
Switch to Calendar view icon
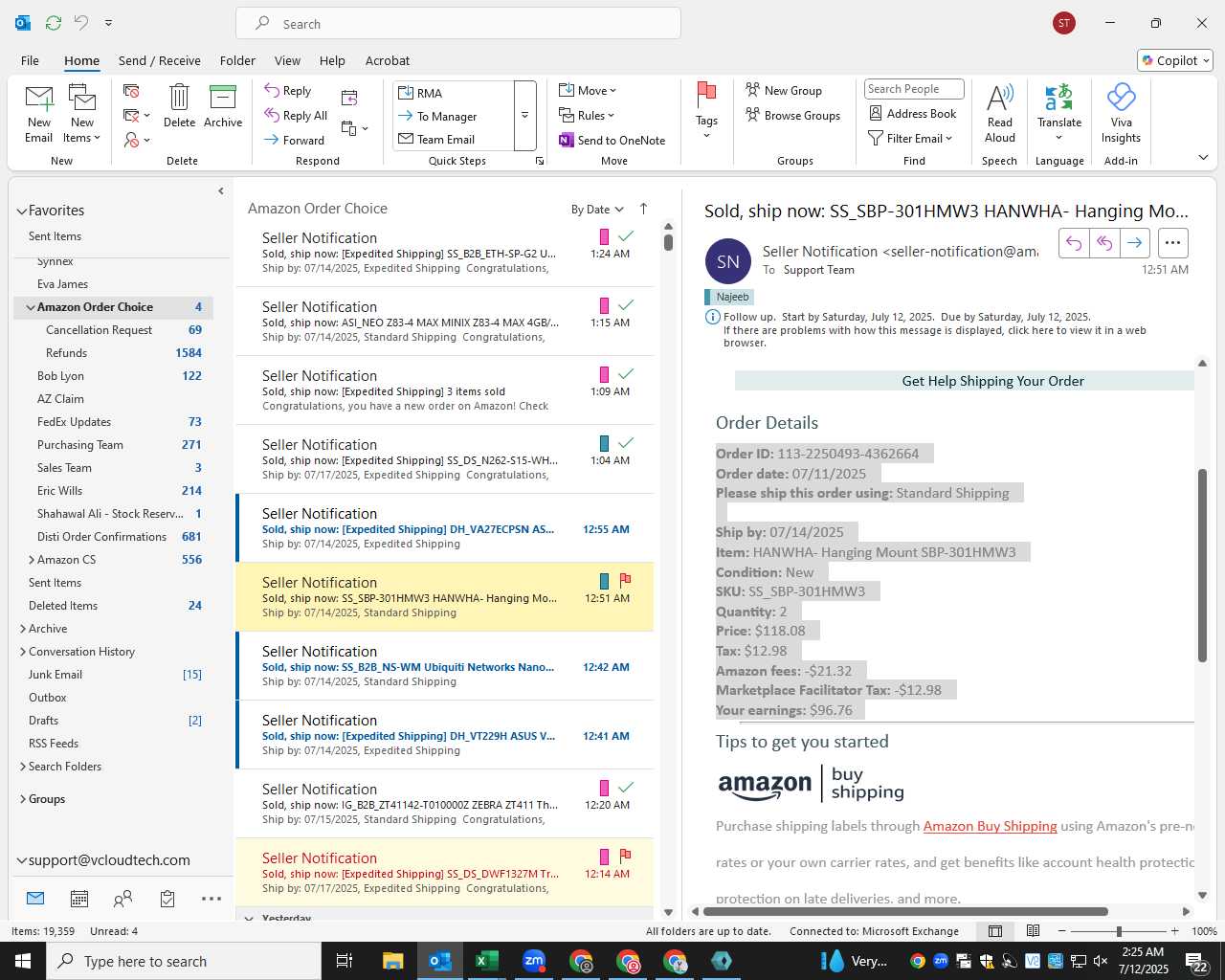tap(79, 899)
